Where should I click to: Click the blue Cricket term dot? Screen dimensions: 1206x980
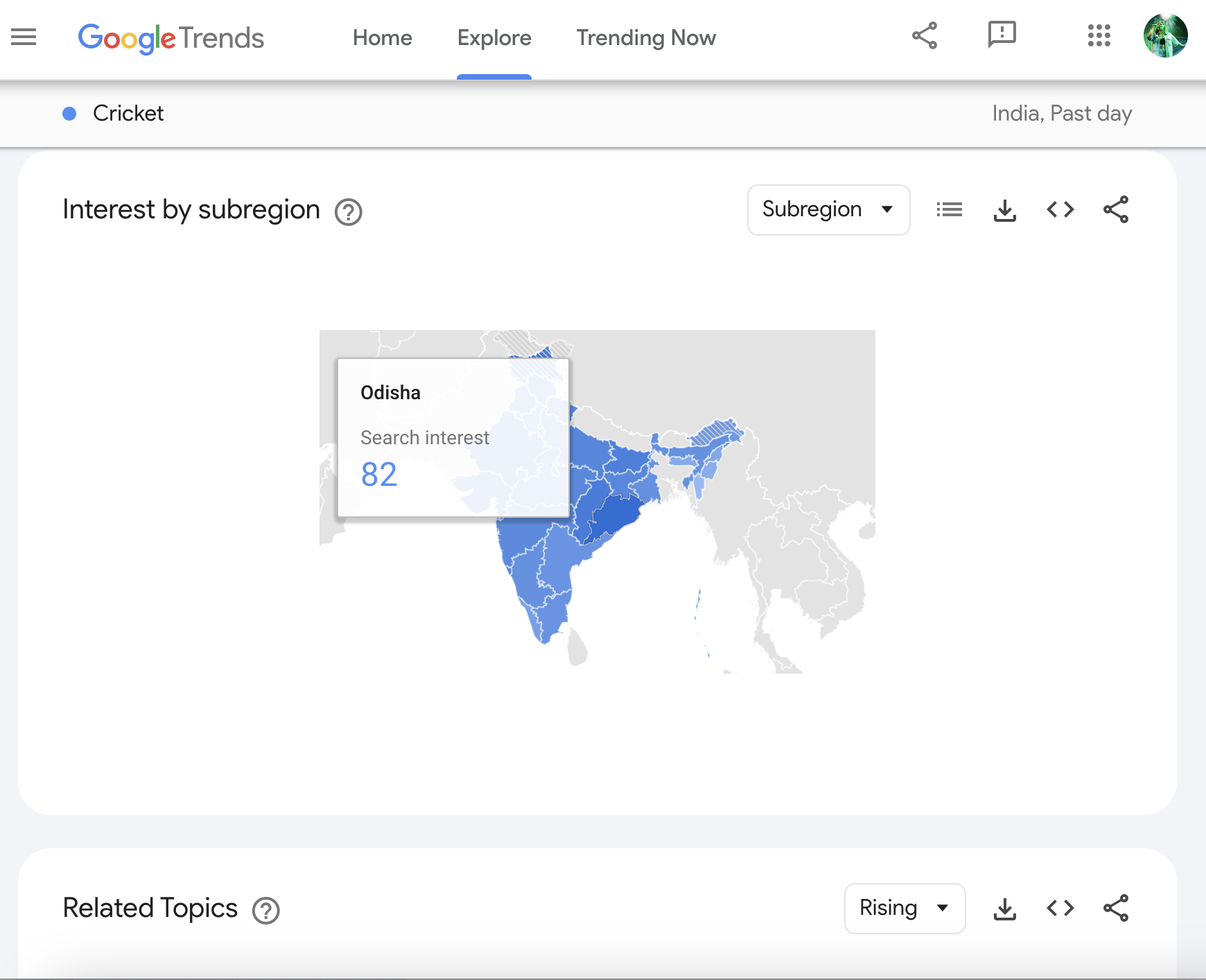click(69, 114)
